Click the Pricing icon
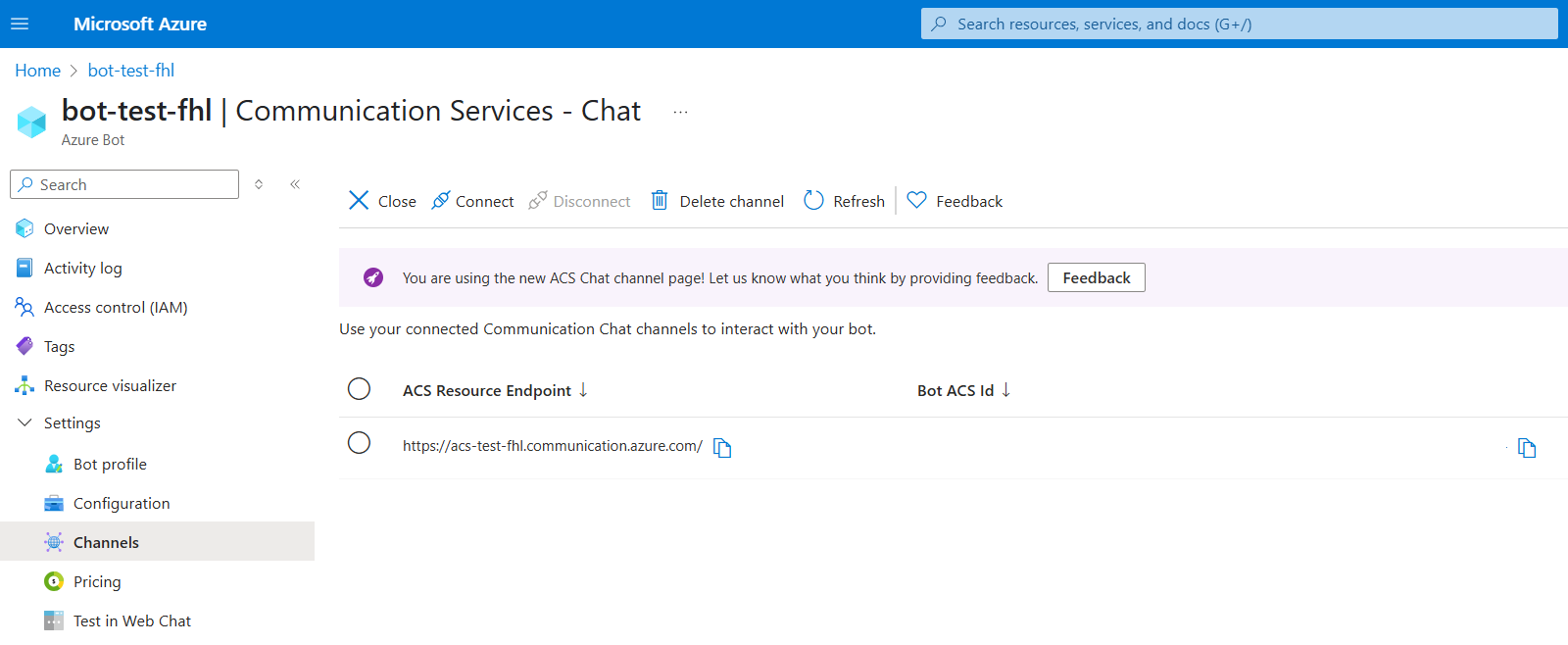Screen dimensions: 1568x645 (54, 581)
